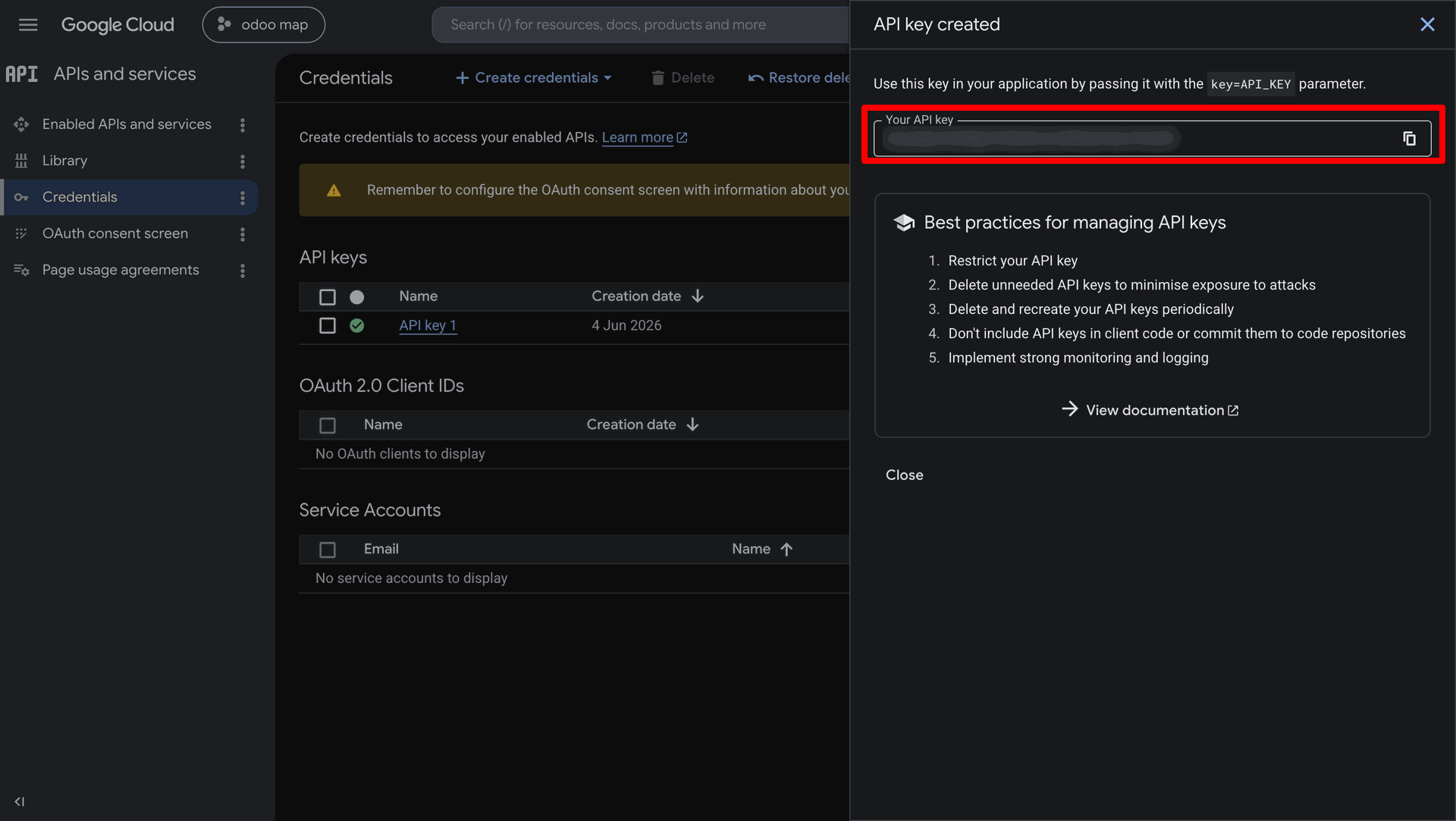
Task: Open the API key 1 link
Action: click(428, 325)
